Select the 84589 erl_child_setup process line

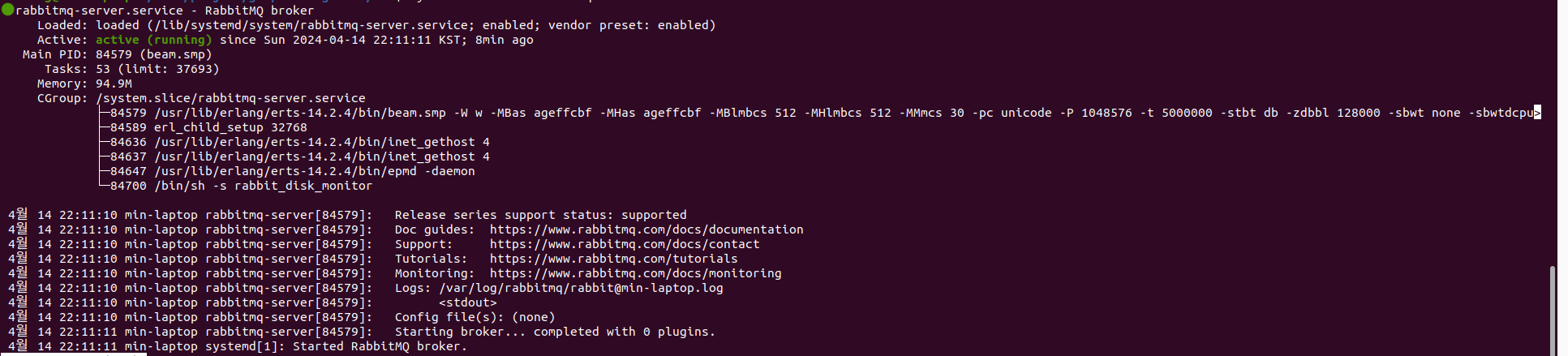pyautogui.click(x=208, y=127)
